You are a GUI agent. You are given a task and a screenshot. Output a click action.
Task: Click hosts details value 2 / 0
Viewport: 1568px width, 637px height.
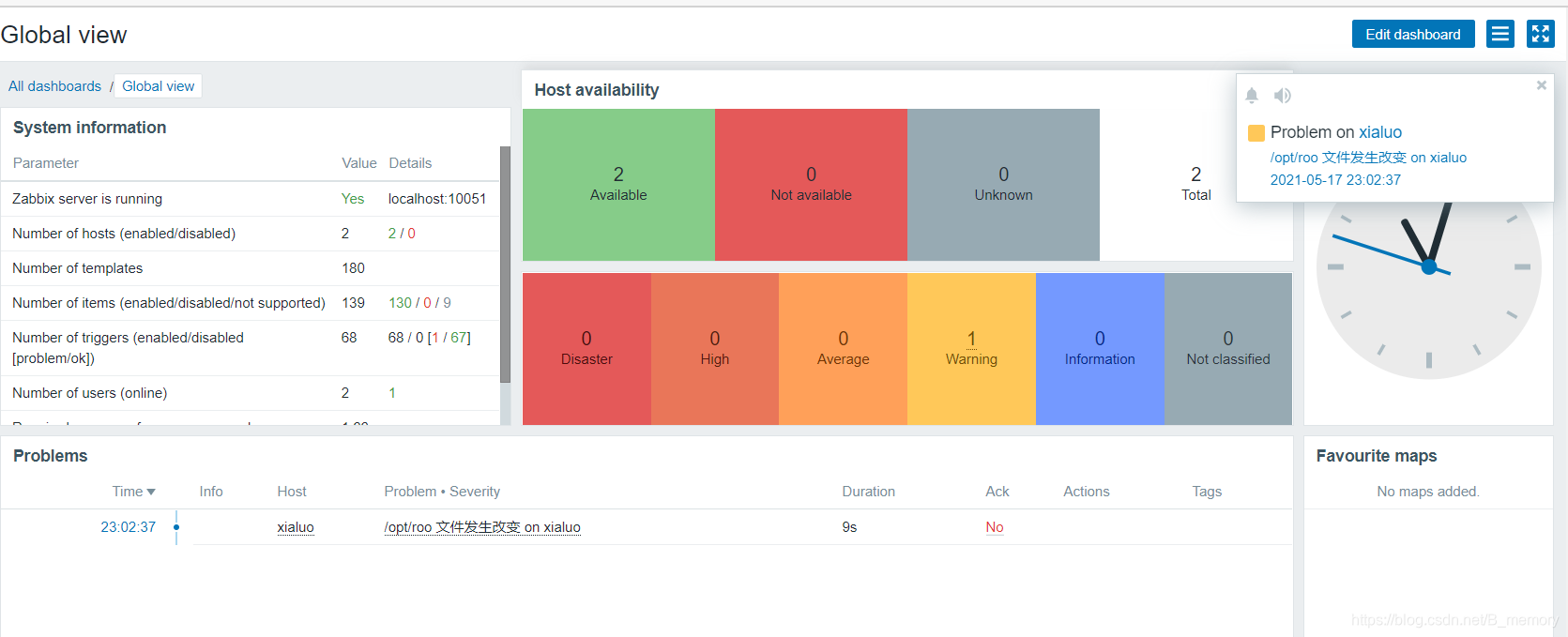pos(402,234)
